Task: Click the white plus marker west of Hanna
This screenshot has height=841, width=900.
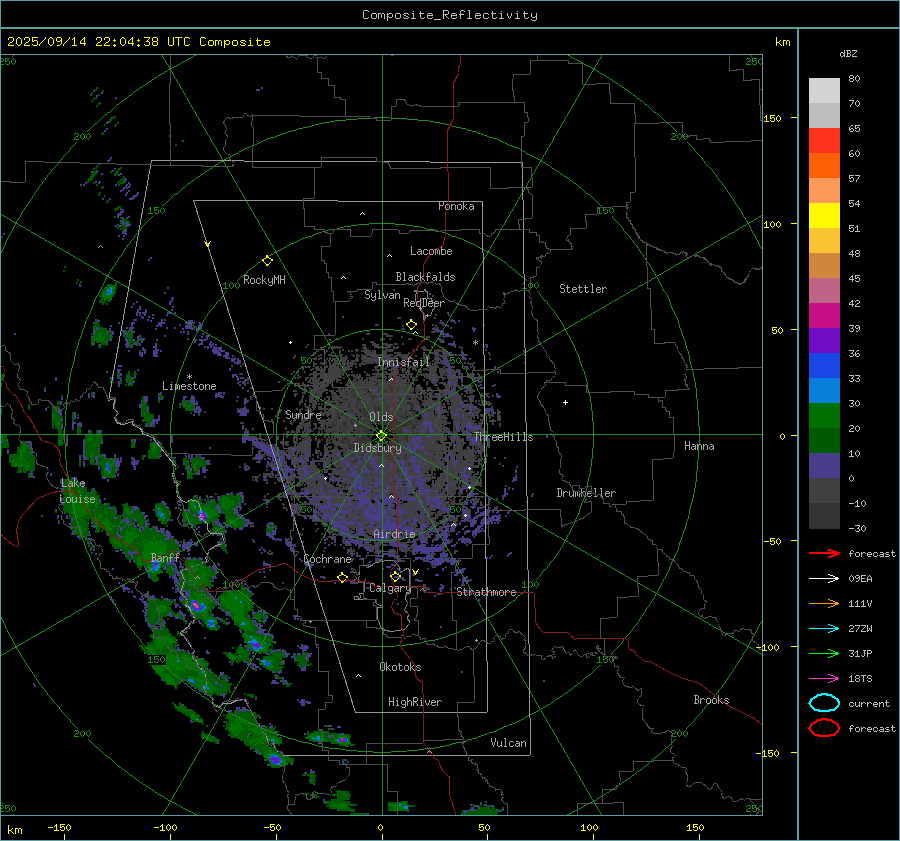Action: coord(565,402)
